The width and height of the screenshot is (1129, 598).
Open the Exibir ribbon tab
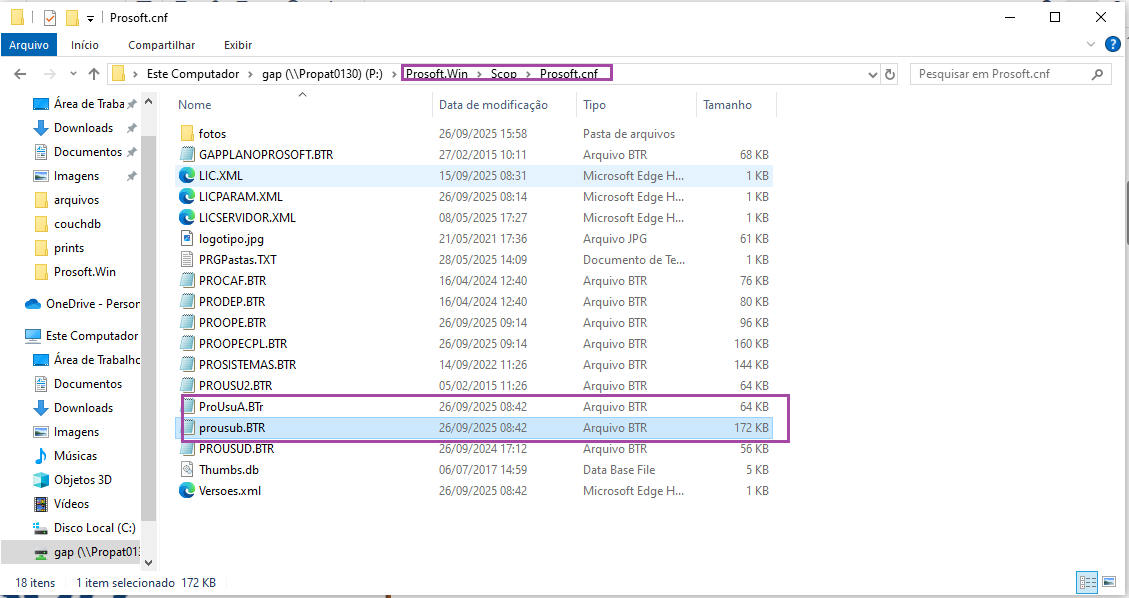coord(238,45)
